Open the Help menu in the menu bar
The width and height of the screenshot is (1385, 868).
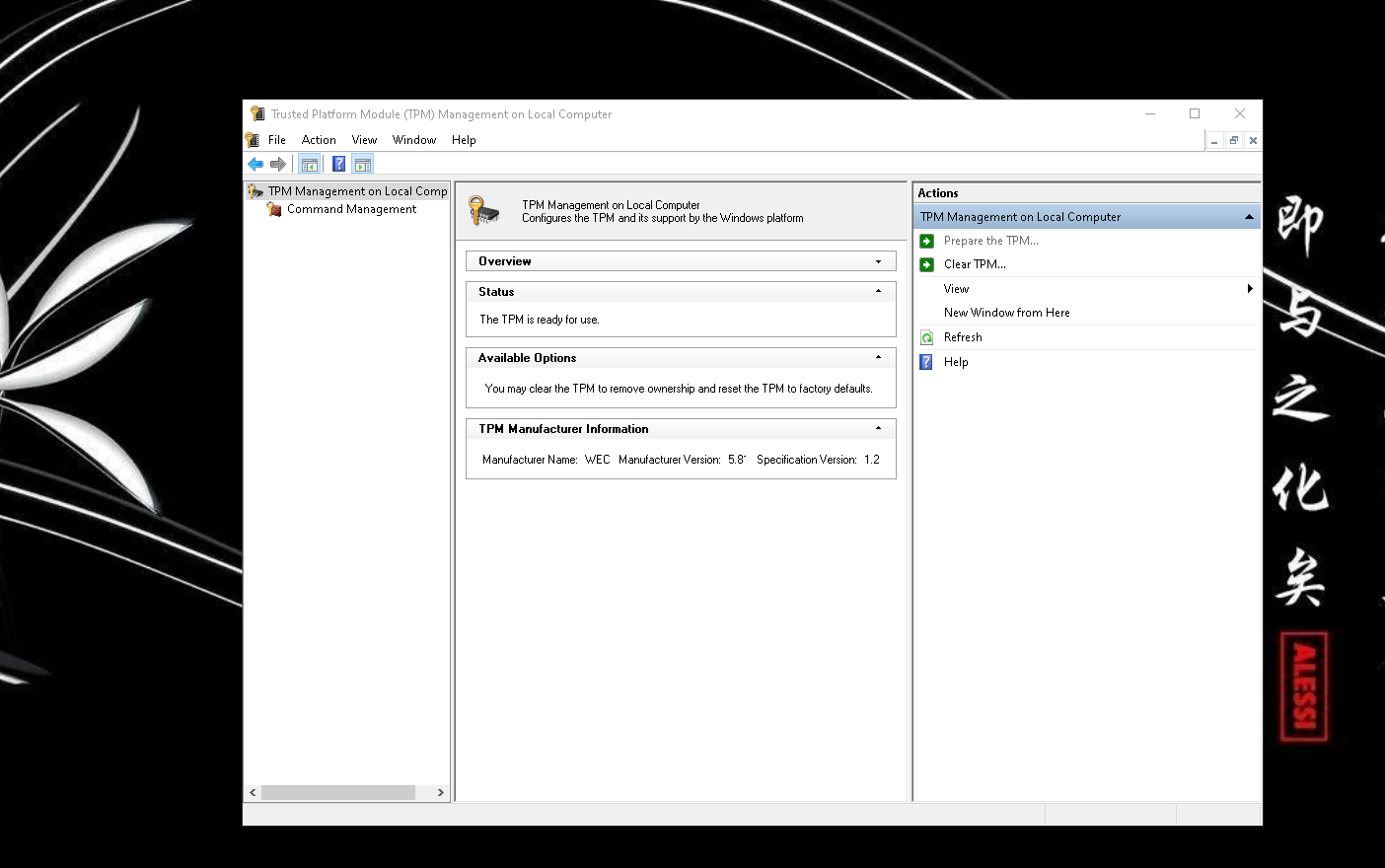tap(464, 140)
